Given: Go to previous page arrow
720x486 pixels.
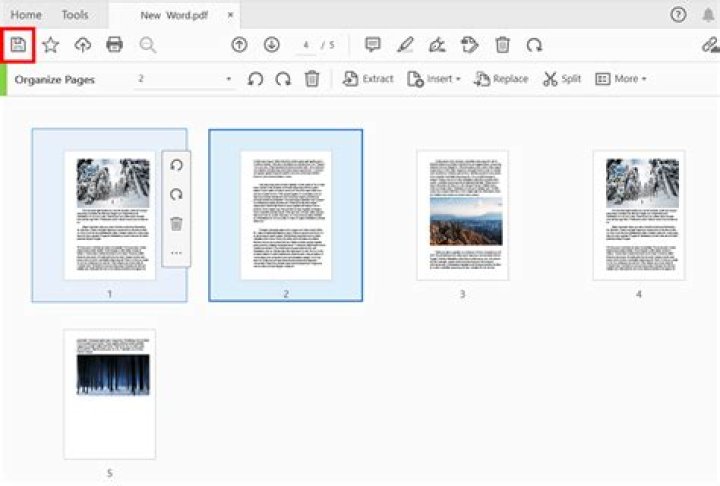Looking at the screenshot, I should 239,45.
